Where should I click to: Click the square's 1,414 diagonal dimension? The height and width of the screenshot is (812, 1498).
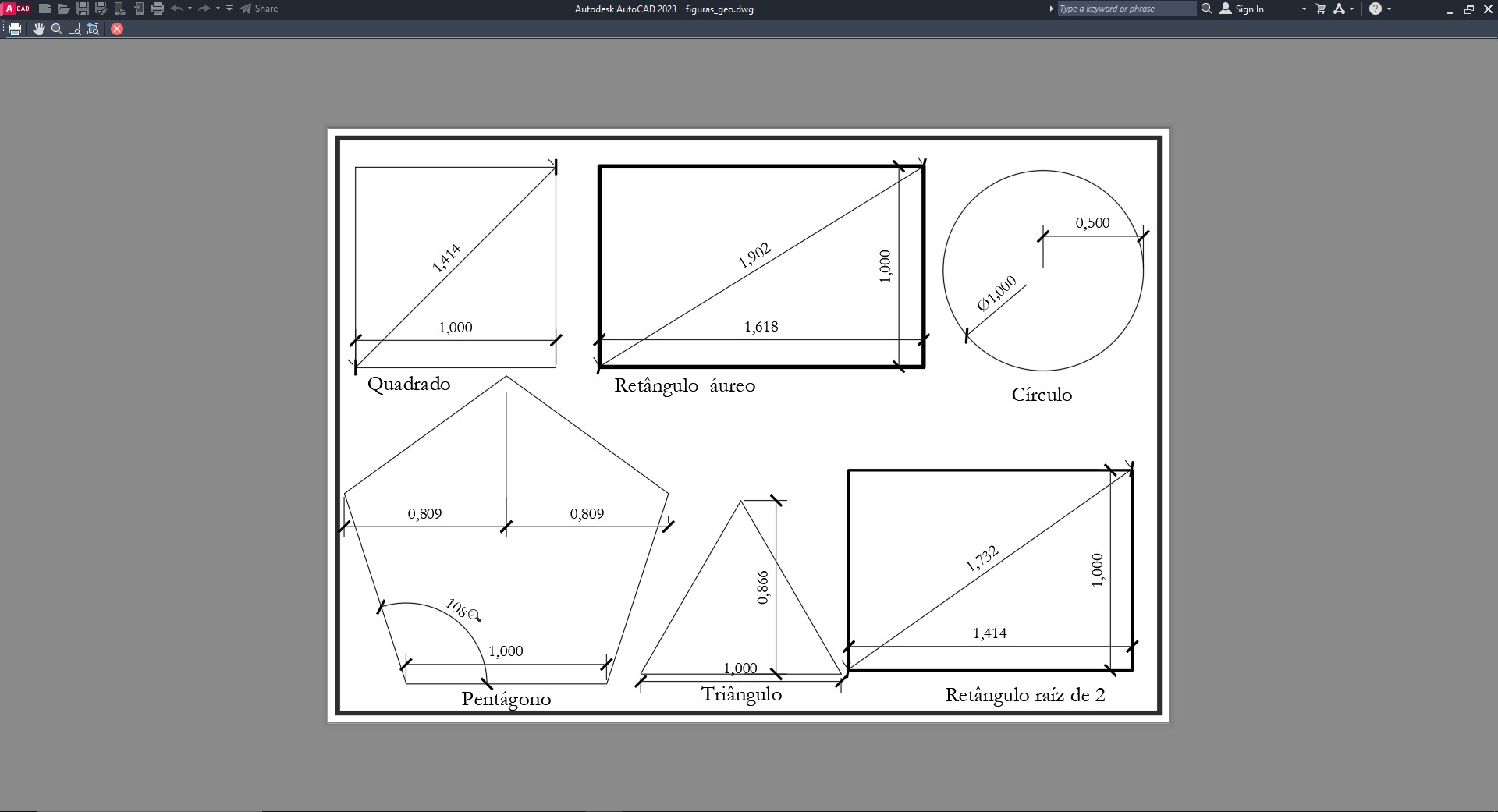coord(446,258)
